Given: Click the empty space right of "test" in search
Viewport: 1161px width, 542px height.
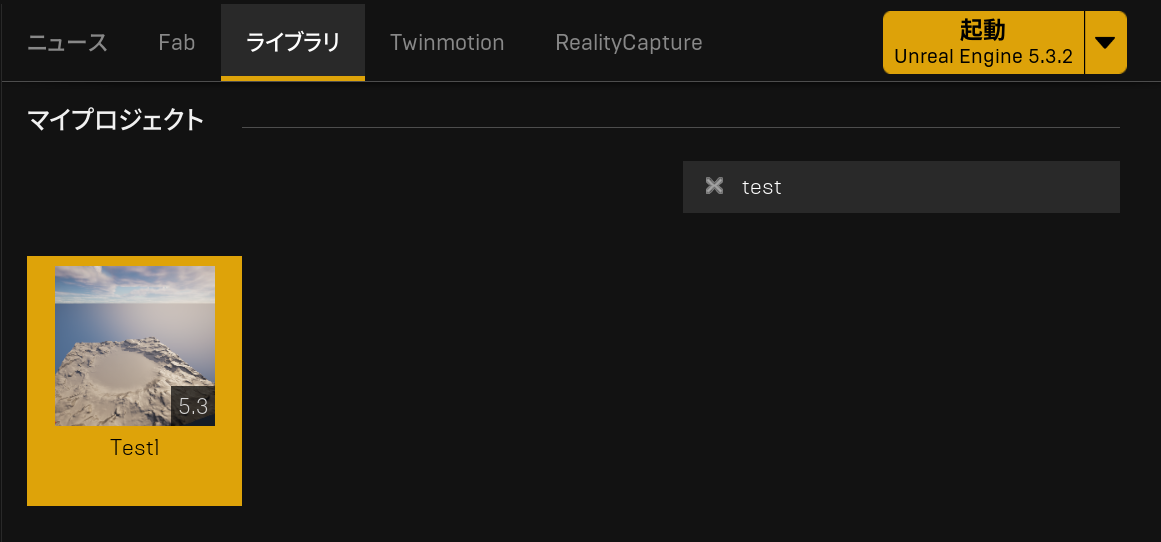Looking at the screenshot, I should point(950,187).
